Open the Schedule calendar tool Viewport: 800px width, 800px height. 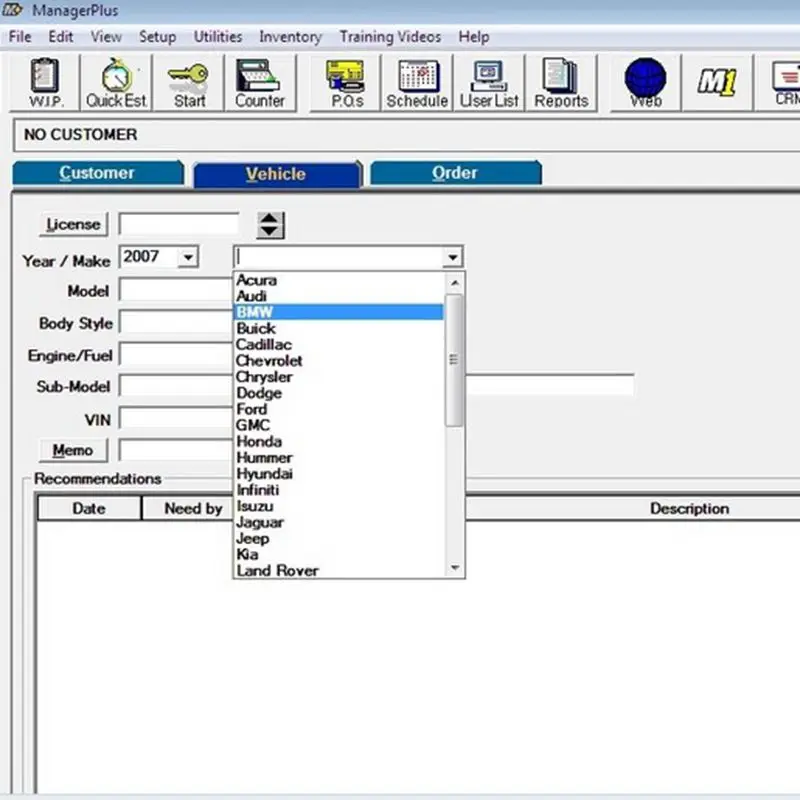tap(417, 83)
